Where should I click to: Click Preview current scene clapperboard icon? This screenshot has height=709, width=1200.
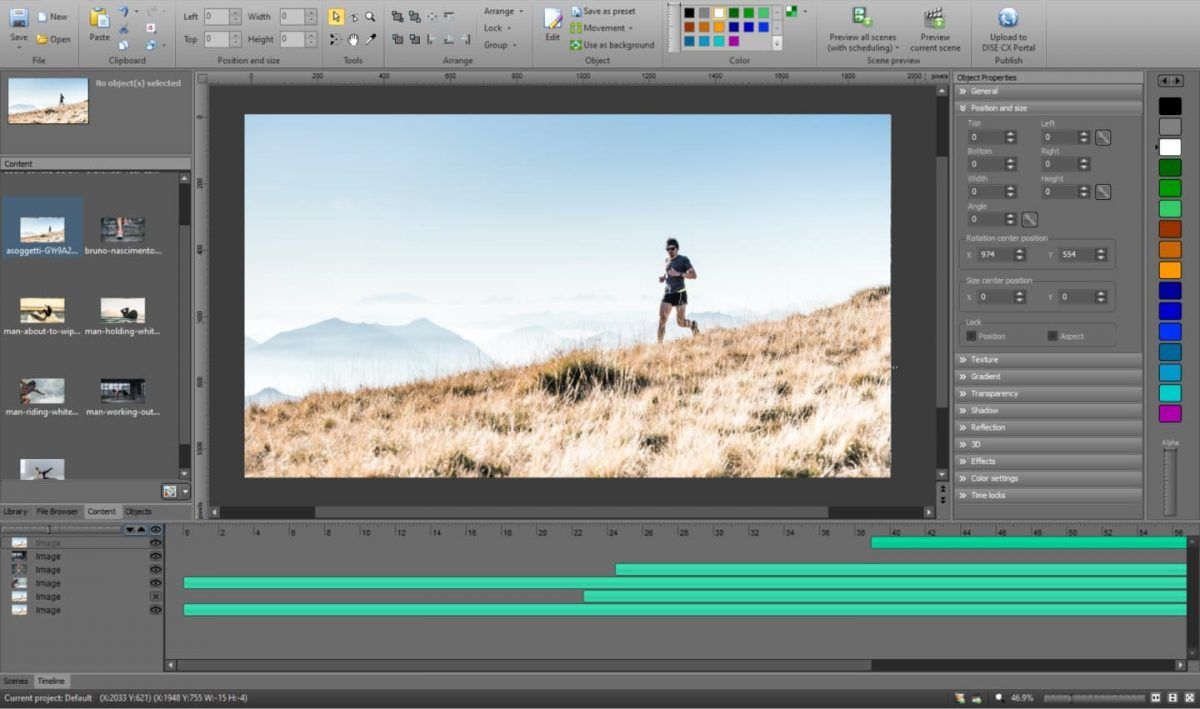click(935, 18)
